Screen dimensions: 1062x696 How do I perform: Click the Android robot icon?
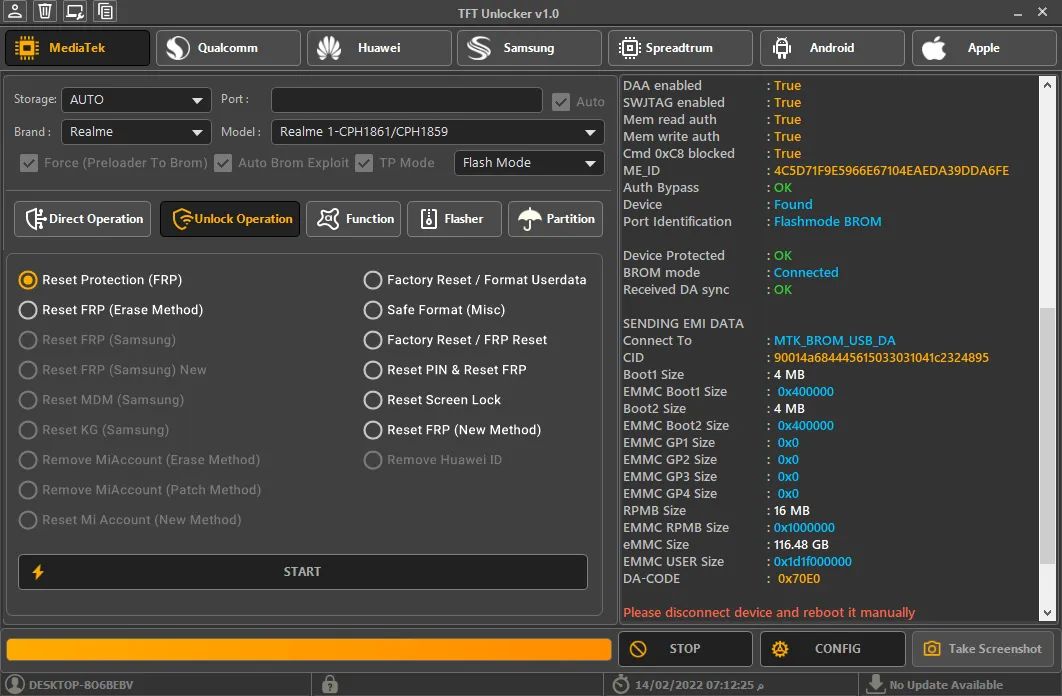click(782, 48)
